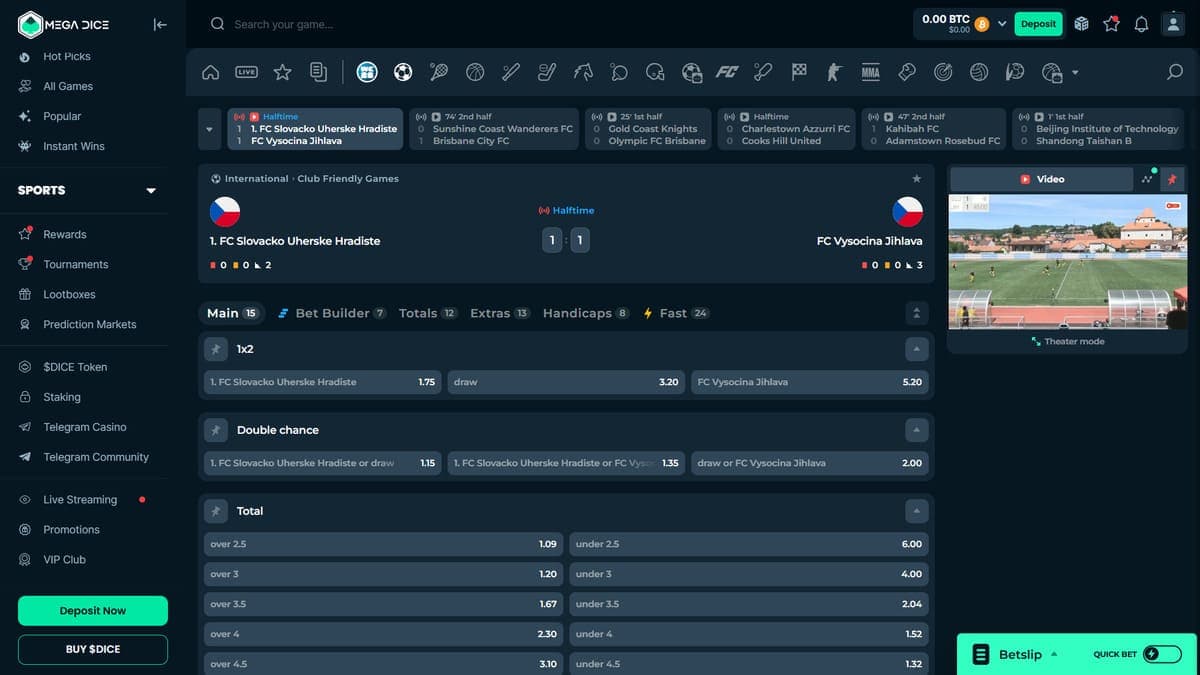Image resolution: width=1200 pixels, height=675 pixels.
Task: Collapse the 1x2 market section
Action: click(x=916, y=350)
